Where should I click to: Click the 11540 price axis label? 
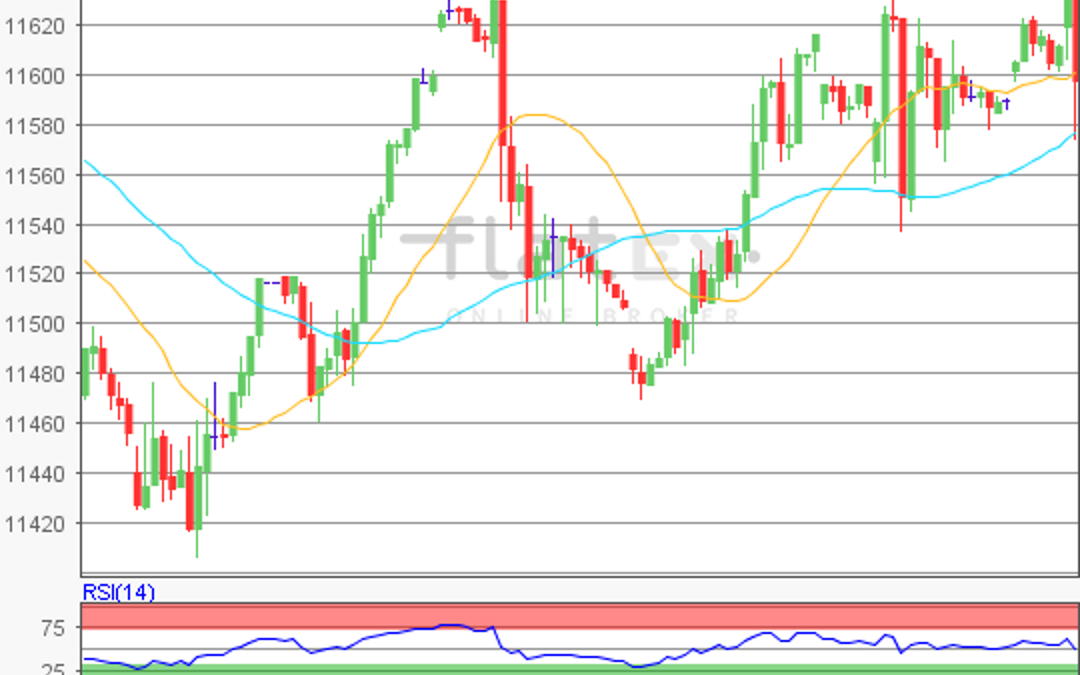pyautogui.click(x=34, y=225)
